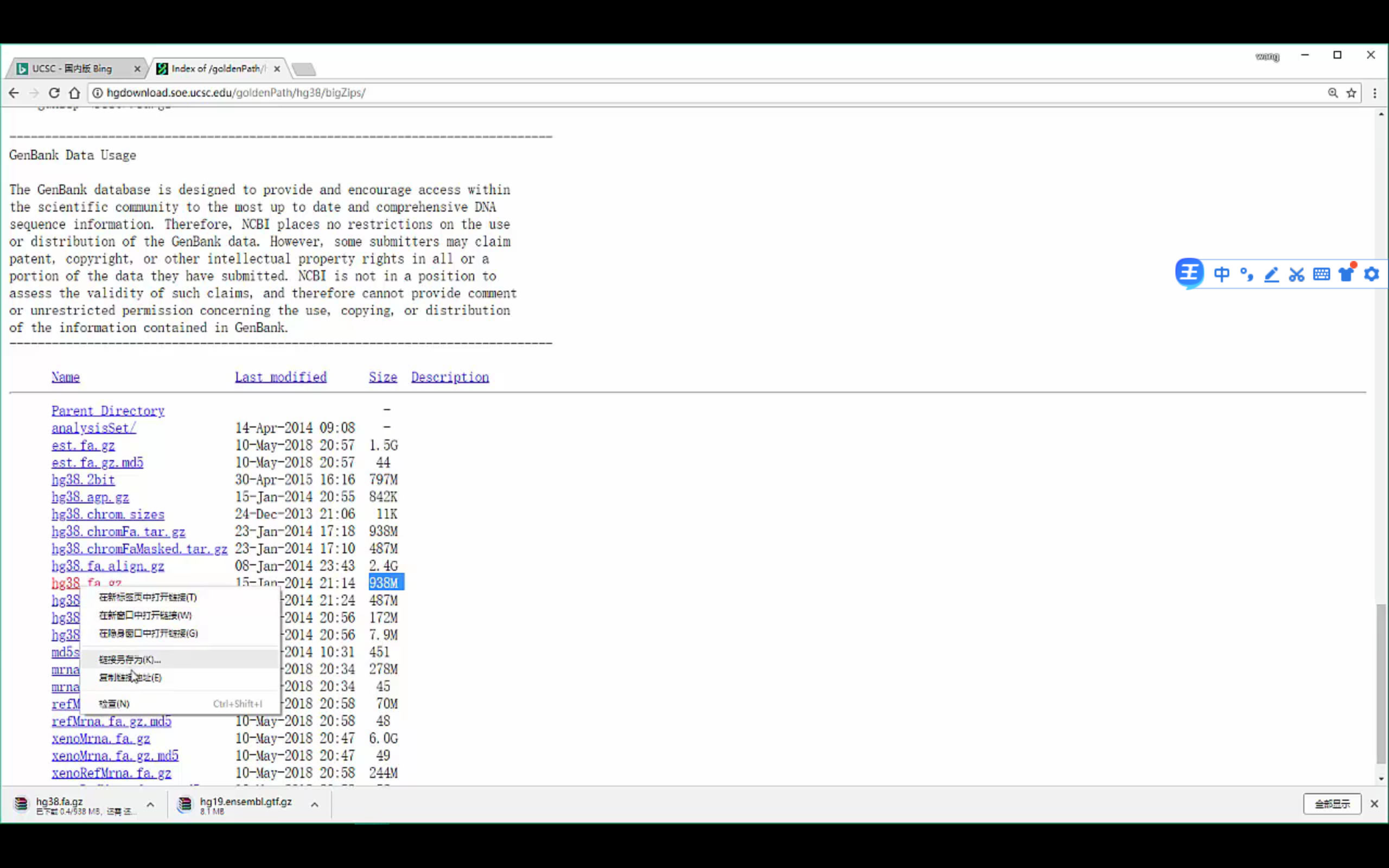Viewport: 1389px width, 868px height.
Task: Bookmark this page with the star icon
Action: point(1352,92)
